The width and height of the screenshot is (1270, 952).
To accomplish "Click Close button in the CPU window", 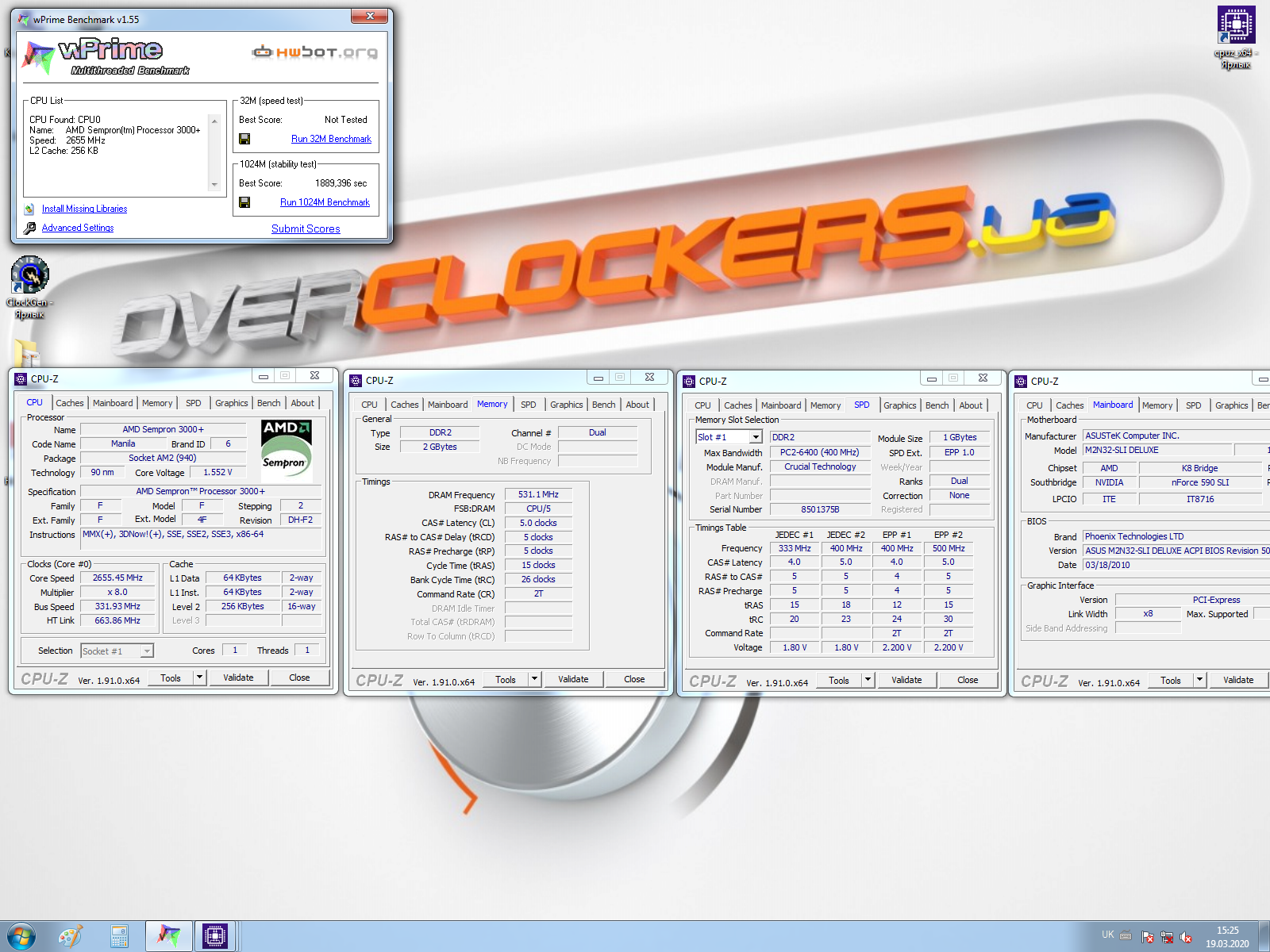I will (x=299, y=678).
